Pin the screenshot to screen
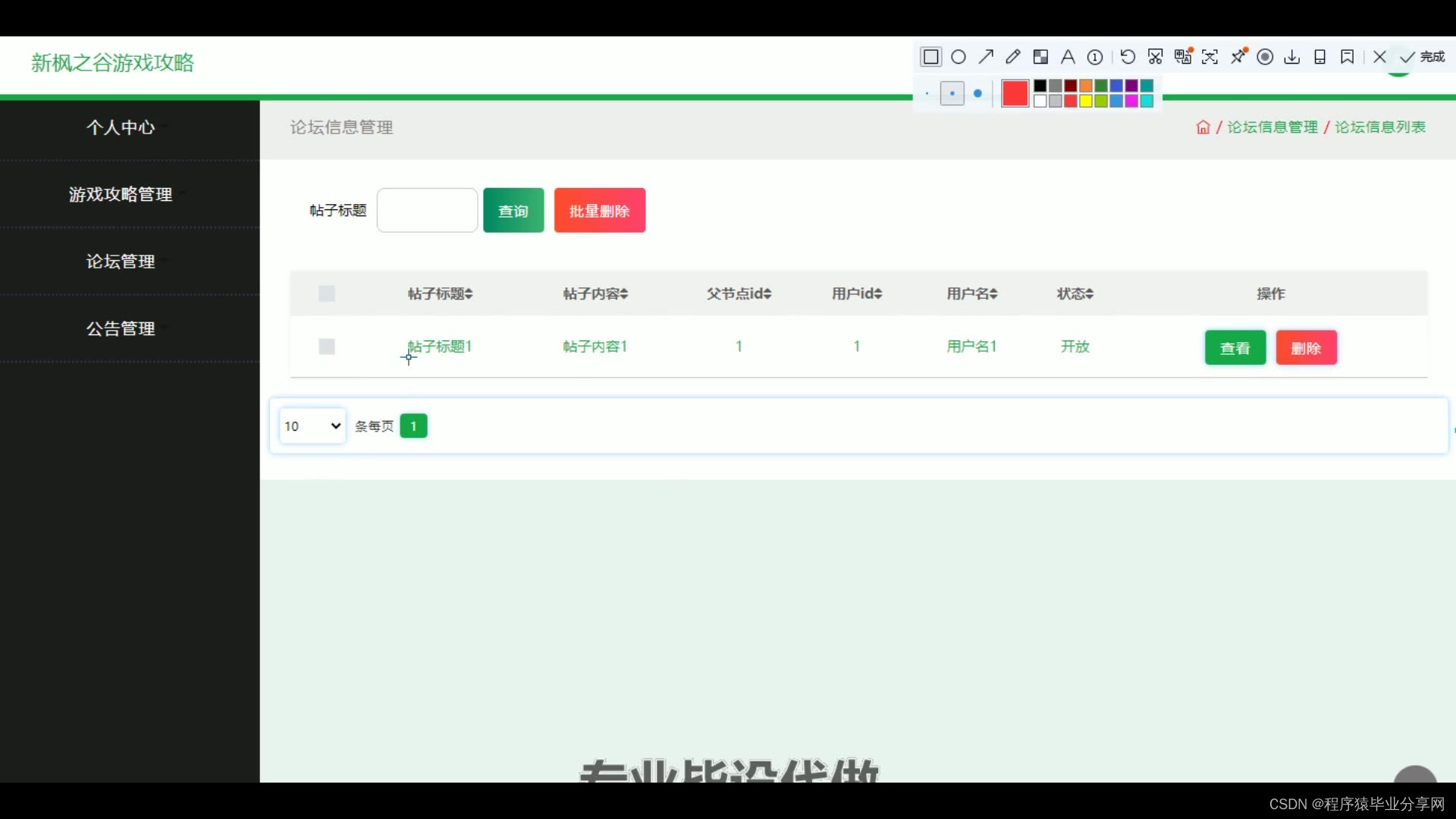Screen dimensions: 1456x819 pos(1238,57)
